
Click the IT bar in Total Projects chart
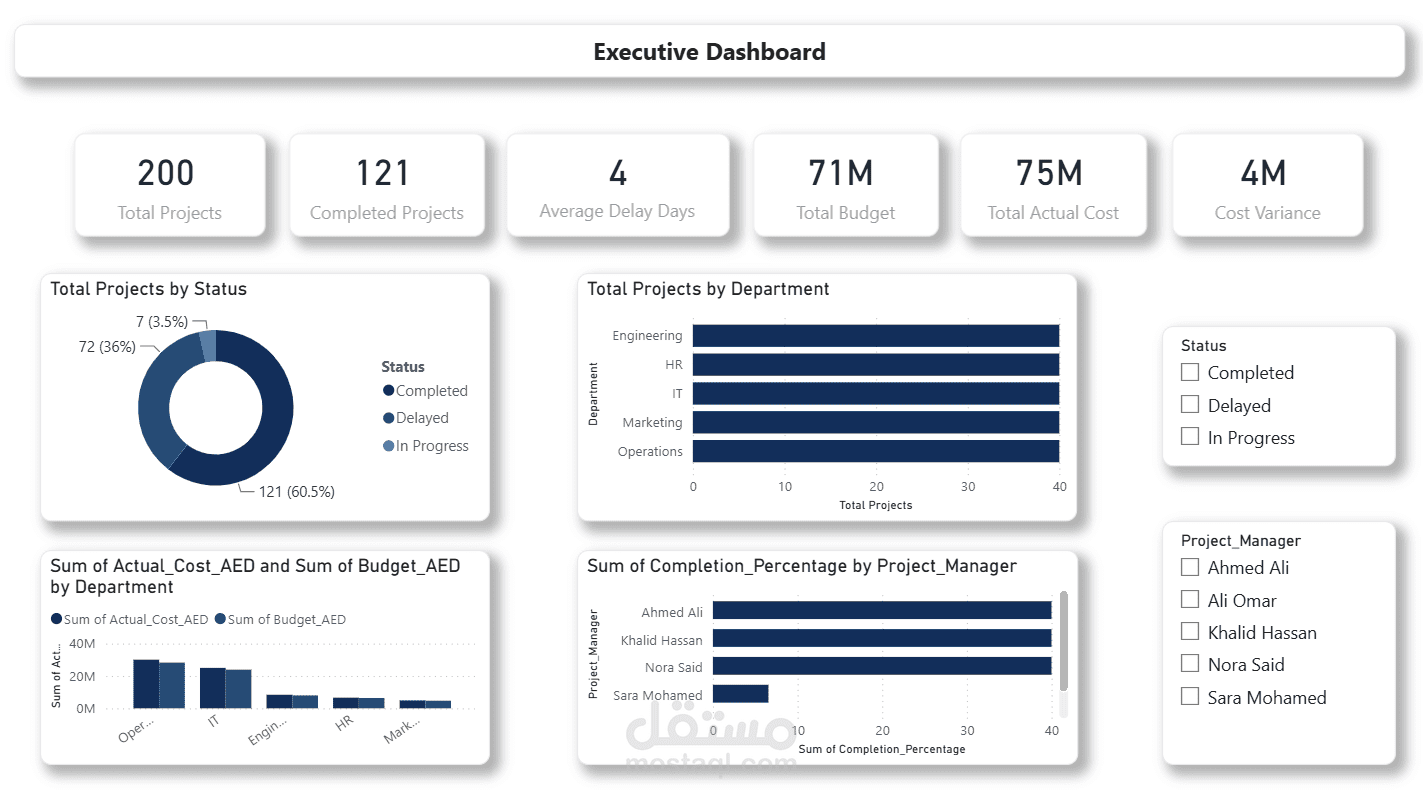(x=875, y=393)
